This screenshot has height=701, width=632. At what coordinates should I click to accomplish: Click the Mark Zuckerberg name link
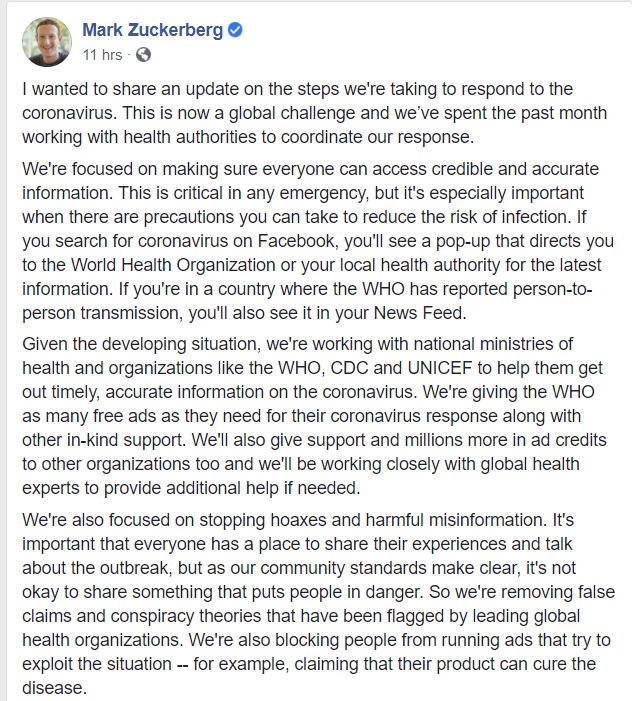click(152, 30)
